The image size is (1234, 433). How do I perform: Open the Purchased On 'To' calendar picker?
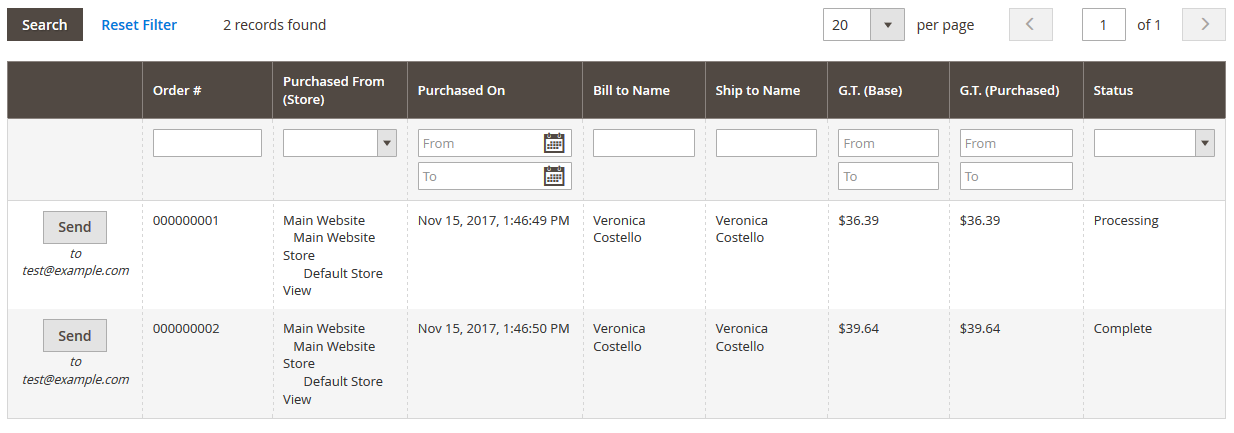click(554, 176)
